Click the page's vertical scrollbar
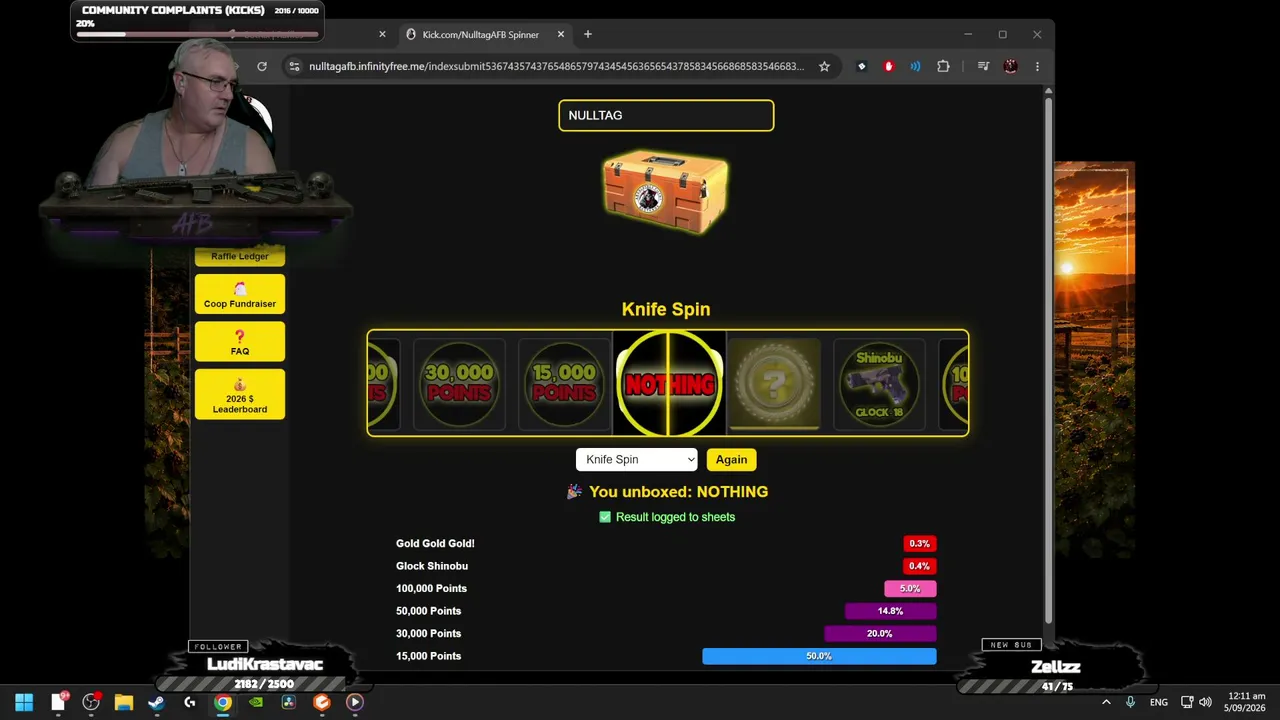The image size is (1280, 720). pyautogui.click(x=1048, y=360)
